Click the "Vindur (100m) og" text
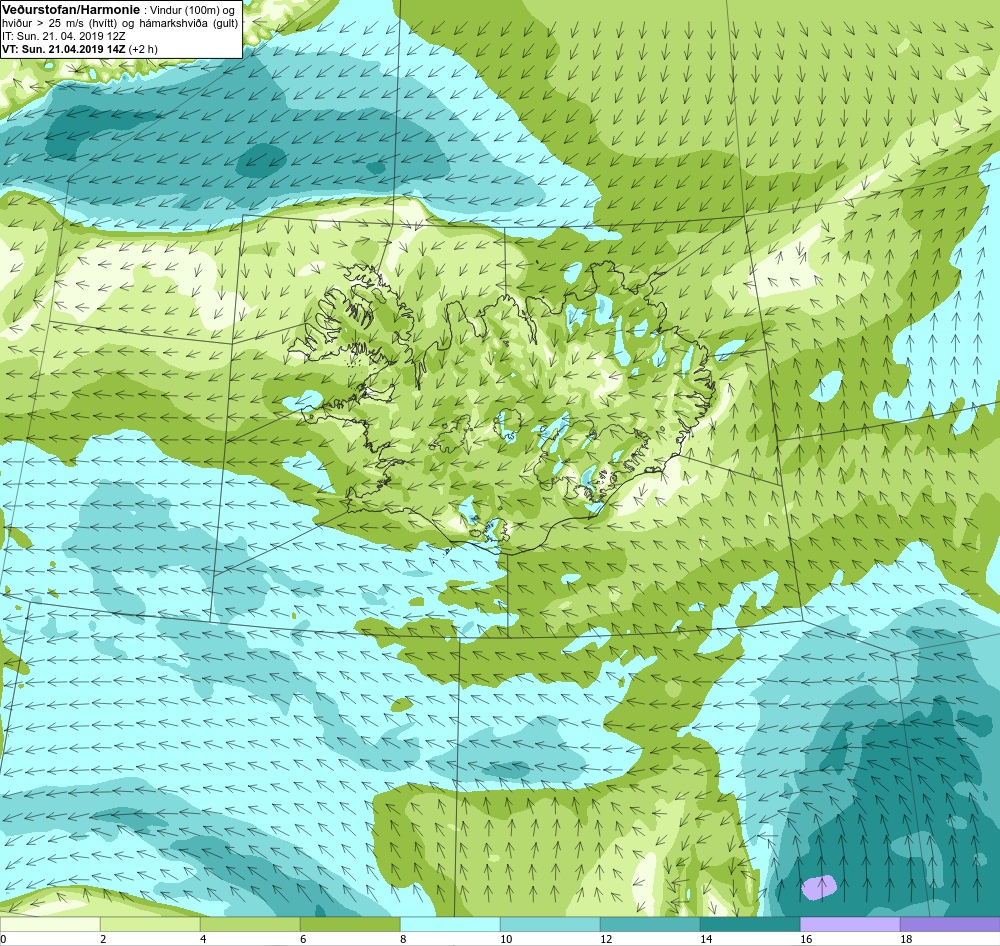1000x946 pixels. click(191, 11)
